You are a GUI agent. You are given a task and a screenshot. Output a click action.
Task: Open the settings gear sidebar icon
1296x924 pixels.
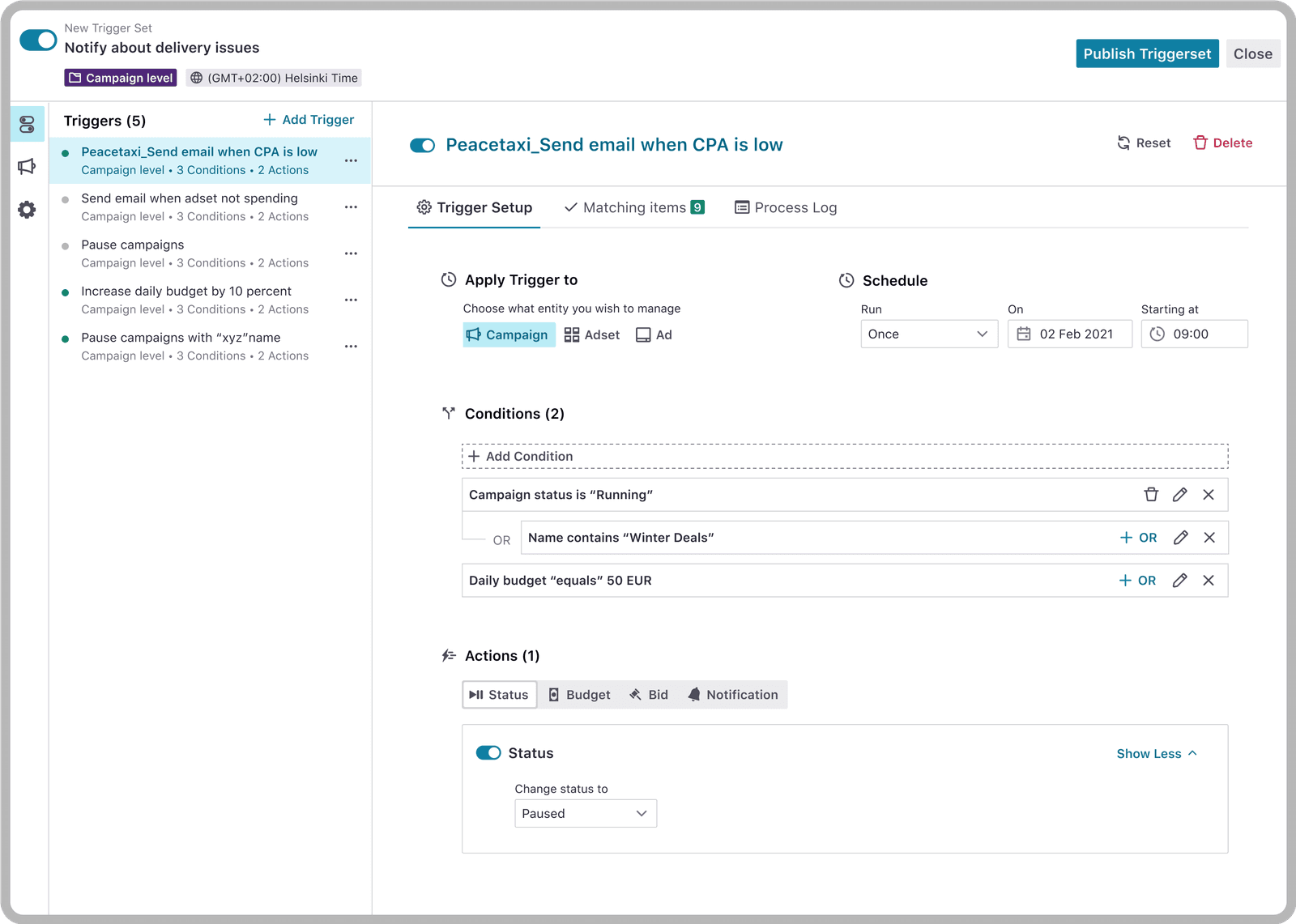(x=27, y=210)
